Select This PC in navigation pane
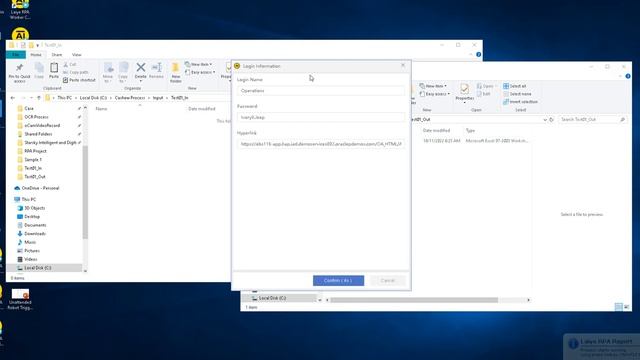The width and height of the screenshot is (640, 360). [29, 199]
